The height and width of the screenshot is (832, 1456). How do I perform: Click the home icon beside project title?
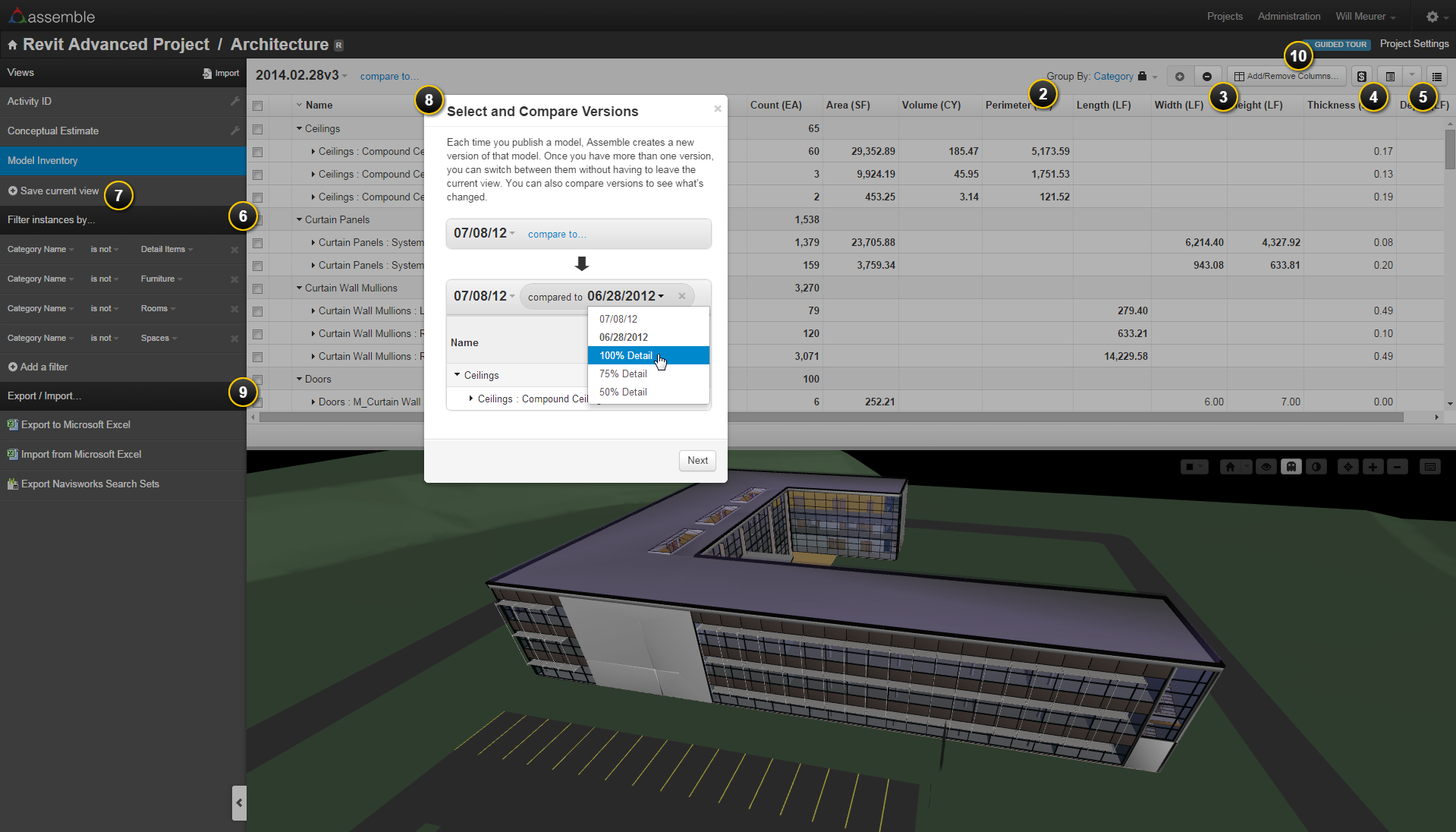point(12,46)
